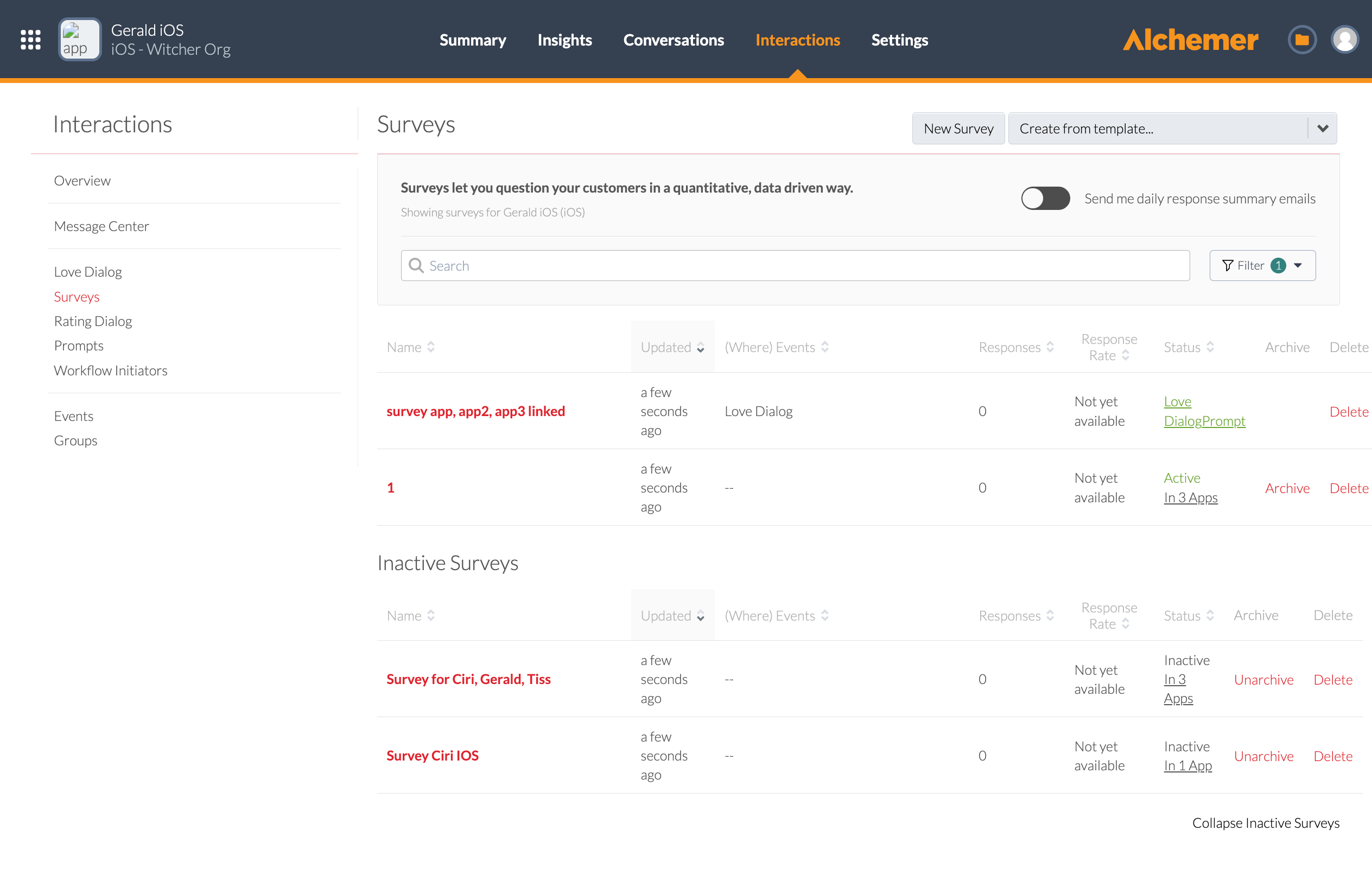Open the Conversations tab
Screen dimensions: 1372x894
point(674,40)
